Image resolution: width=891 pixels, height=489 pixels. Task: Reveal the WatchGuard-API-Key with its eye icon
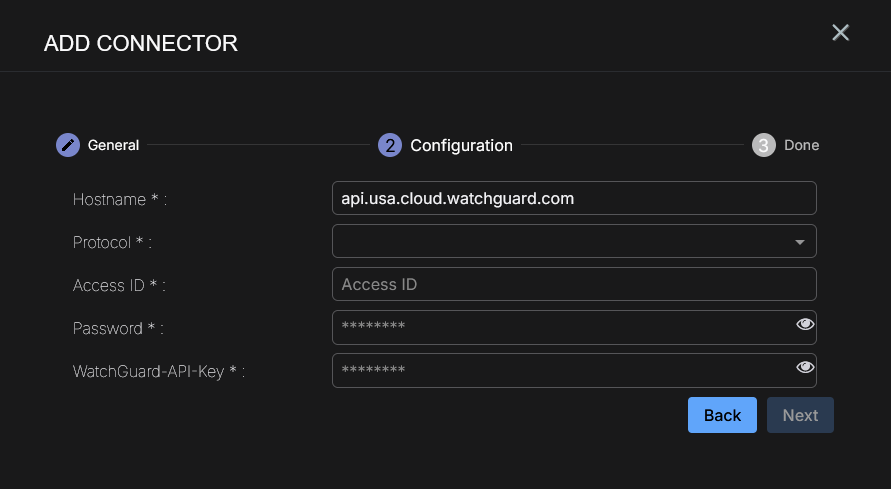(x=804, y=368)
